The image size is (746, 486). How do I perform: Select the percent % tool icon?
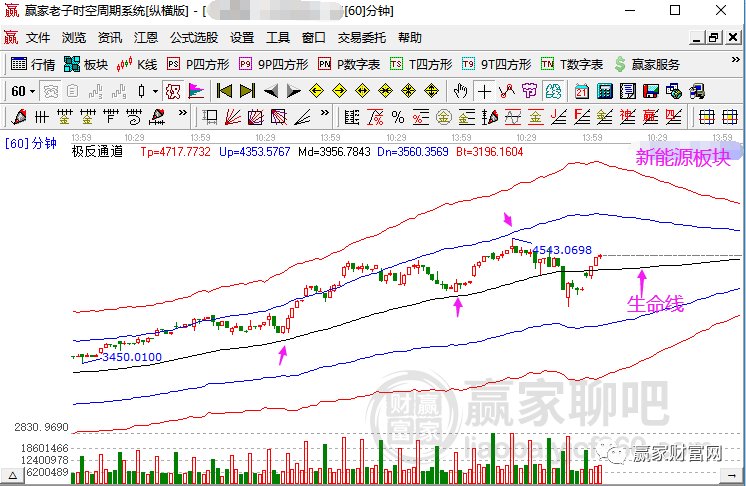pos(398,117)
